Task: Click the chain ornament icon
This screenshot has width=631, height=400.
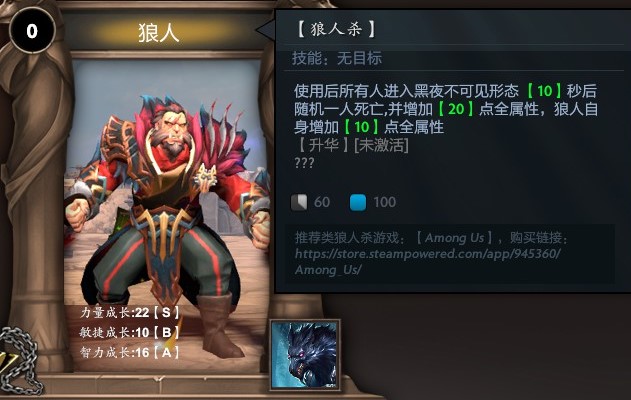Action: tap(18, 361)
